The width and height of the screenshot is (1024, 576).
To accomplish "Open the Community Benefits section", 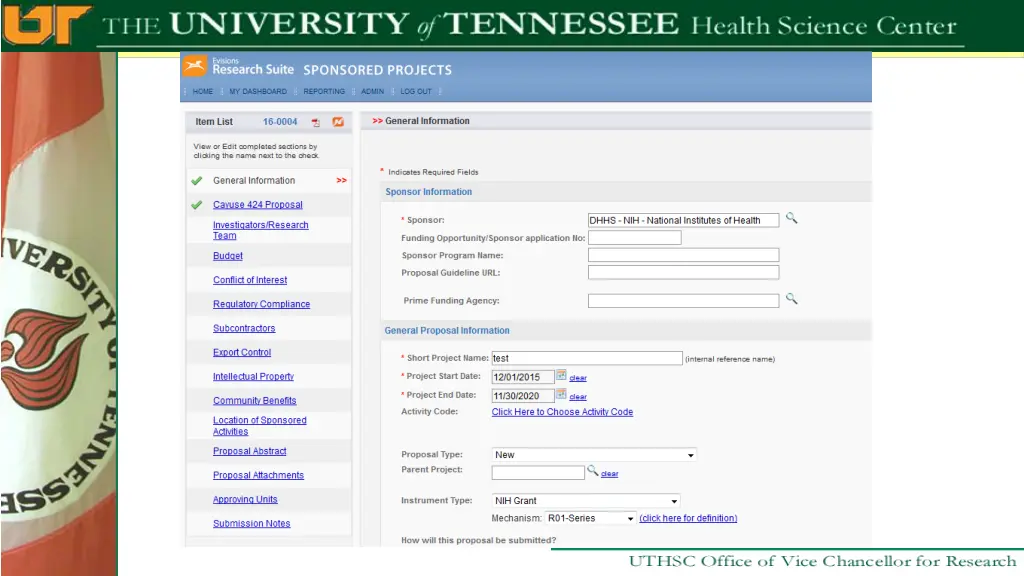I will (254, 401).
